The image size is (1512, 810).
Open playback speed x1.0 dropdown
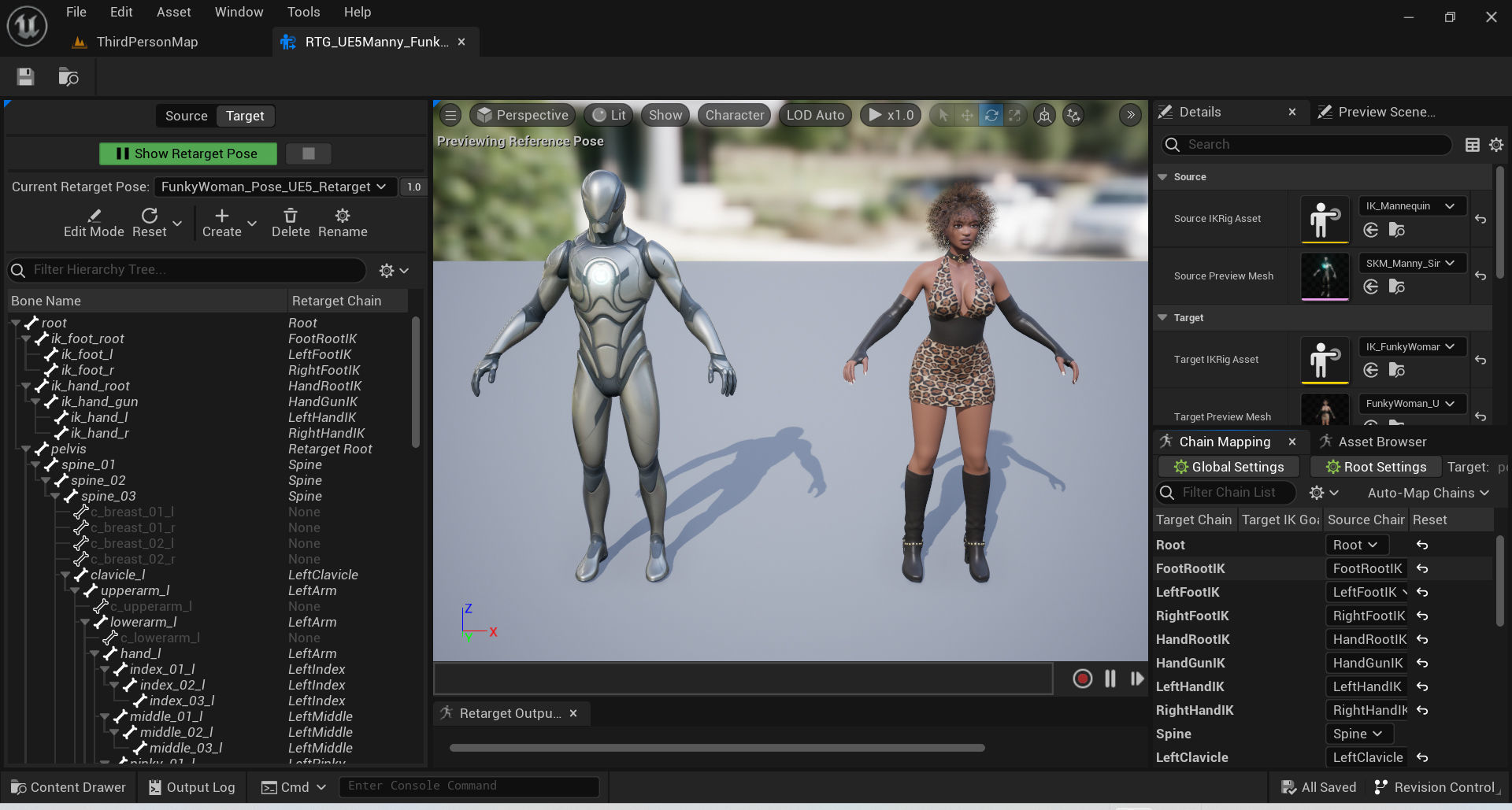[x=891, y=115]
